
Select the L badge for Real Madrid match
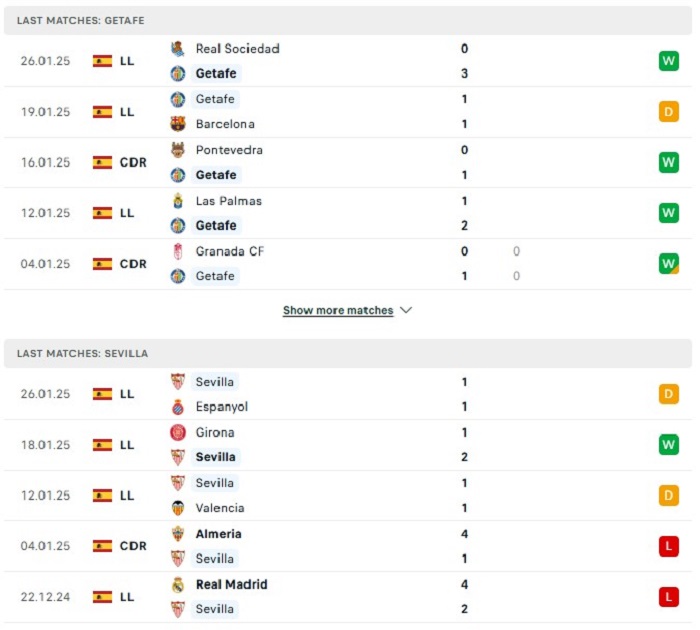click(x=668, y=597)
